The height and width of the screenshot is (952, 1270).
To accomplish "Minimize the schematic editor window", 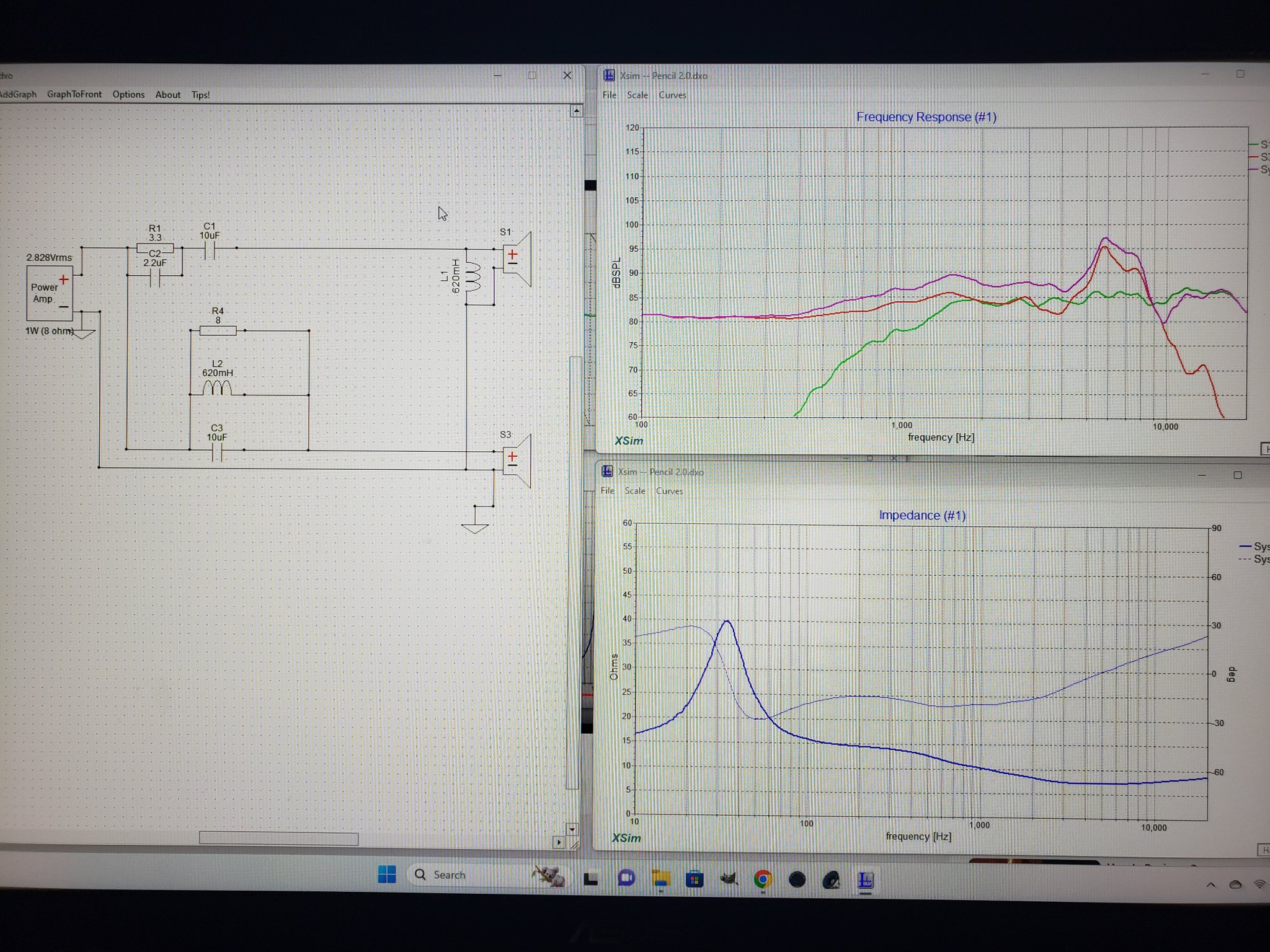I will point(497,76).
